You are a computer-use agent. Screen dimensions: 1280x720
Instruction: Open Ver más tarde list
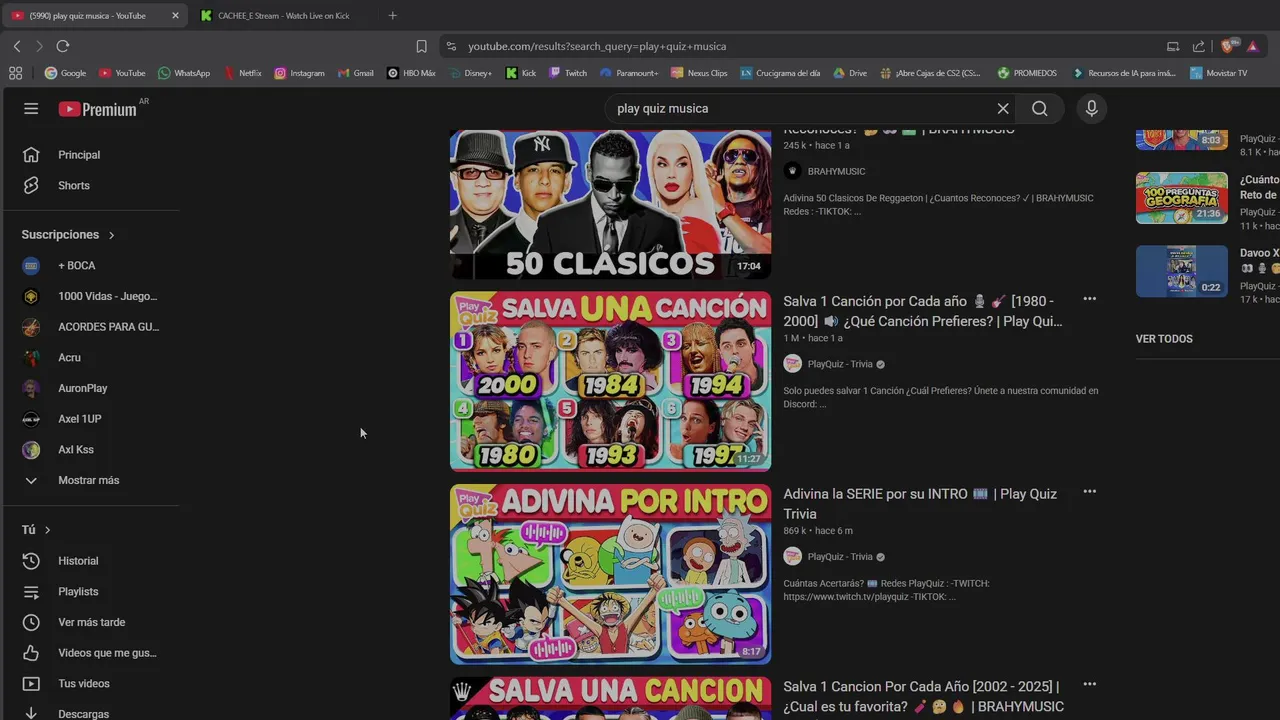tap(90, 622)
